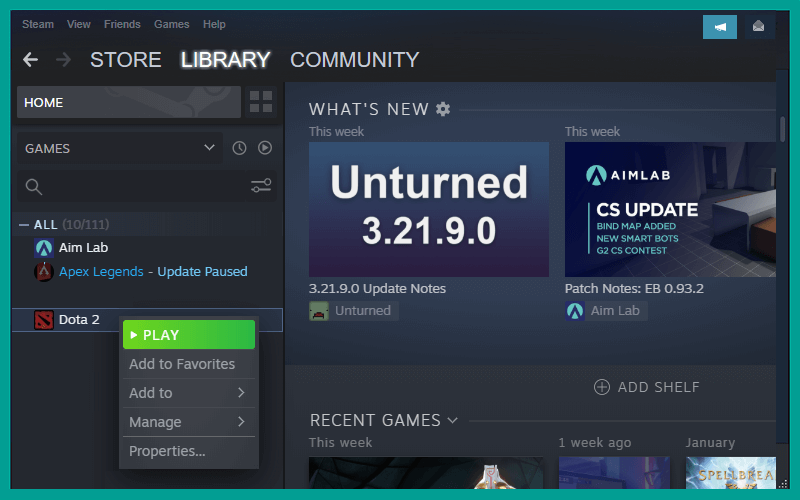800x500 pixels.
Task: Open the View menu
Action: pyautogui.click(x=79, y=24)
